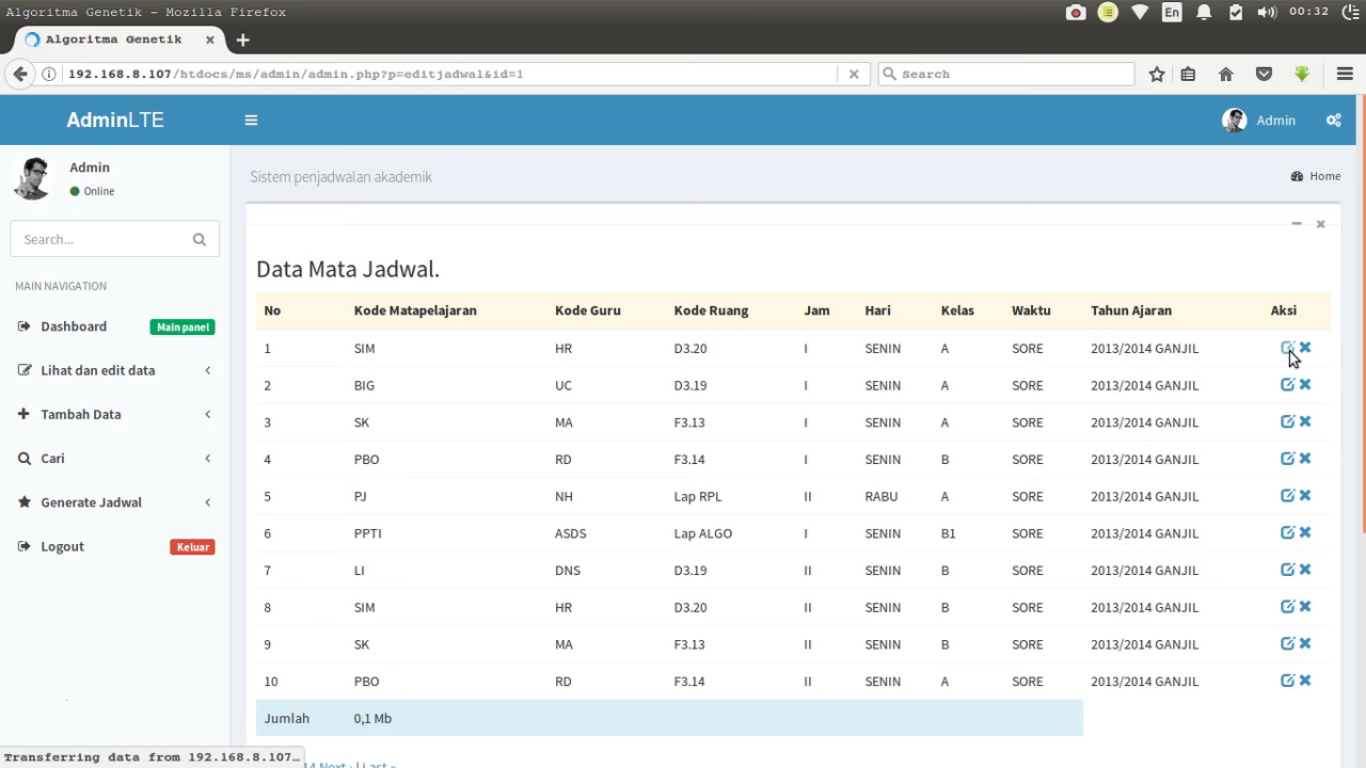Delete row 4 PBO schedule entry

pos(1305,459)
